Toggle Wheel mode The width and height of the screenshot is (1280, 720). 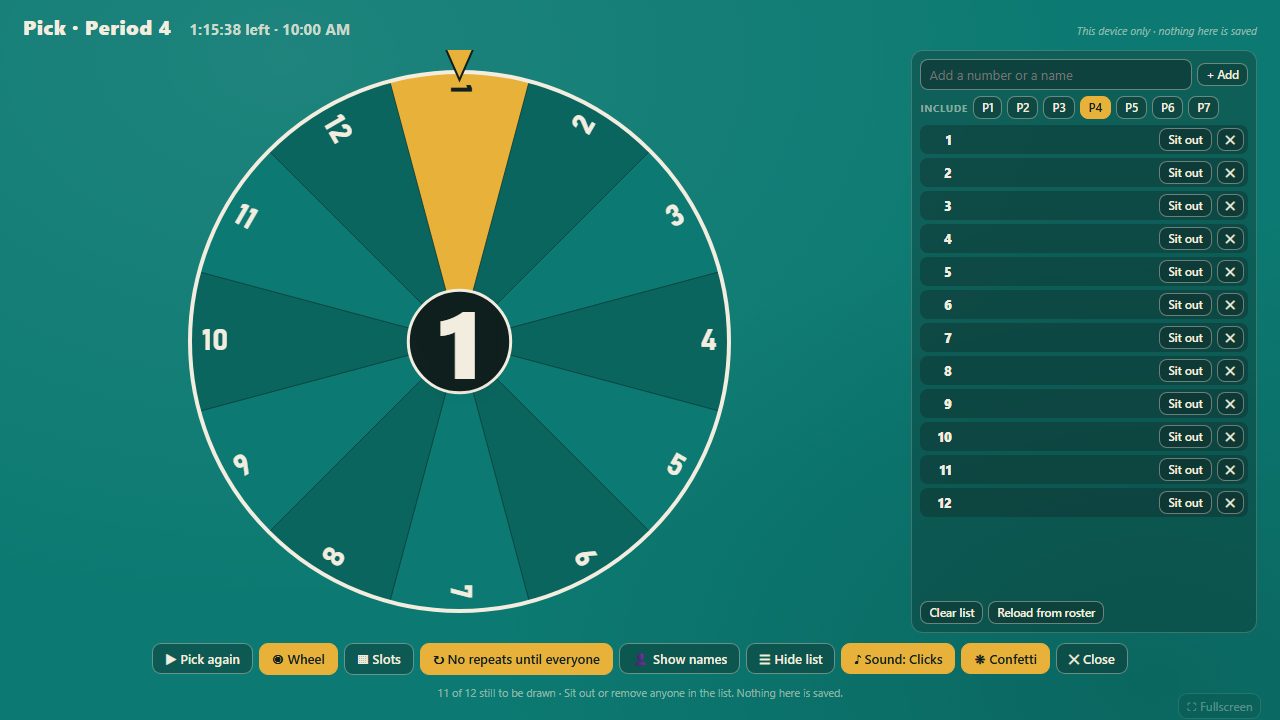[298, 659]
